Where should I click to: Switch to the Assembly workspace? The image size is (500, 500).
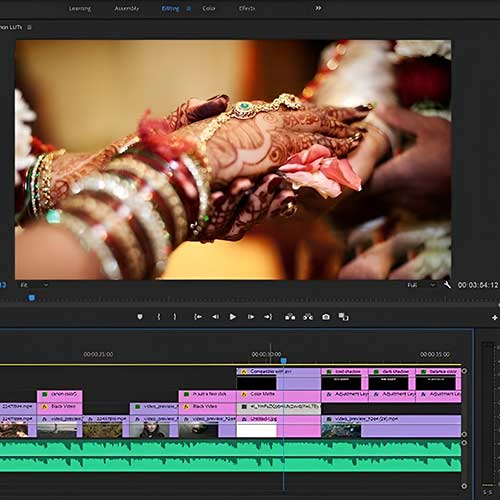coord(127,8)
